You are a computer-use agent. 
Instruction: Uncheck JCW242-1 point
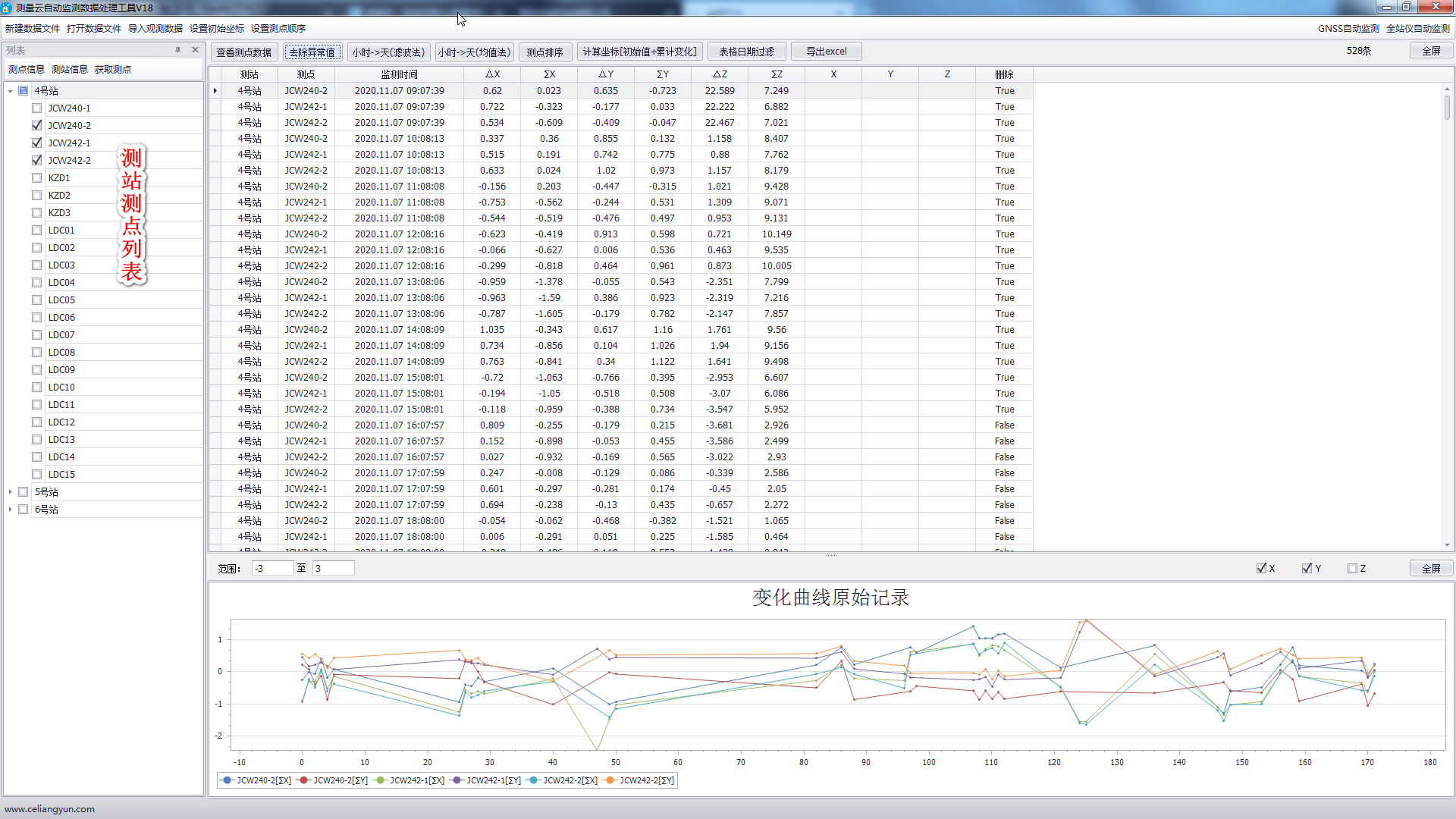click(36, 143)
